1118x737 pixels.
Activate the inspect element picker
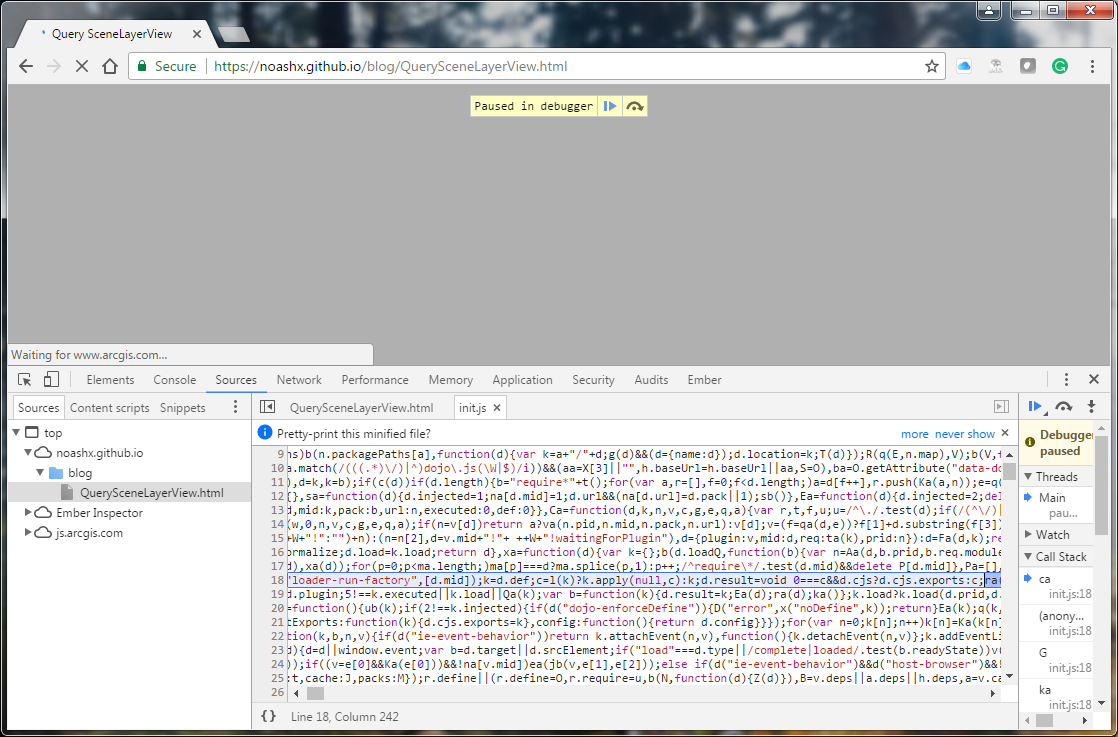[25, 380]
